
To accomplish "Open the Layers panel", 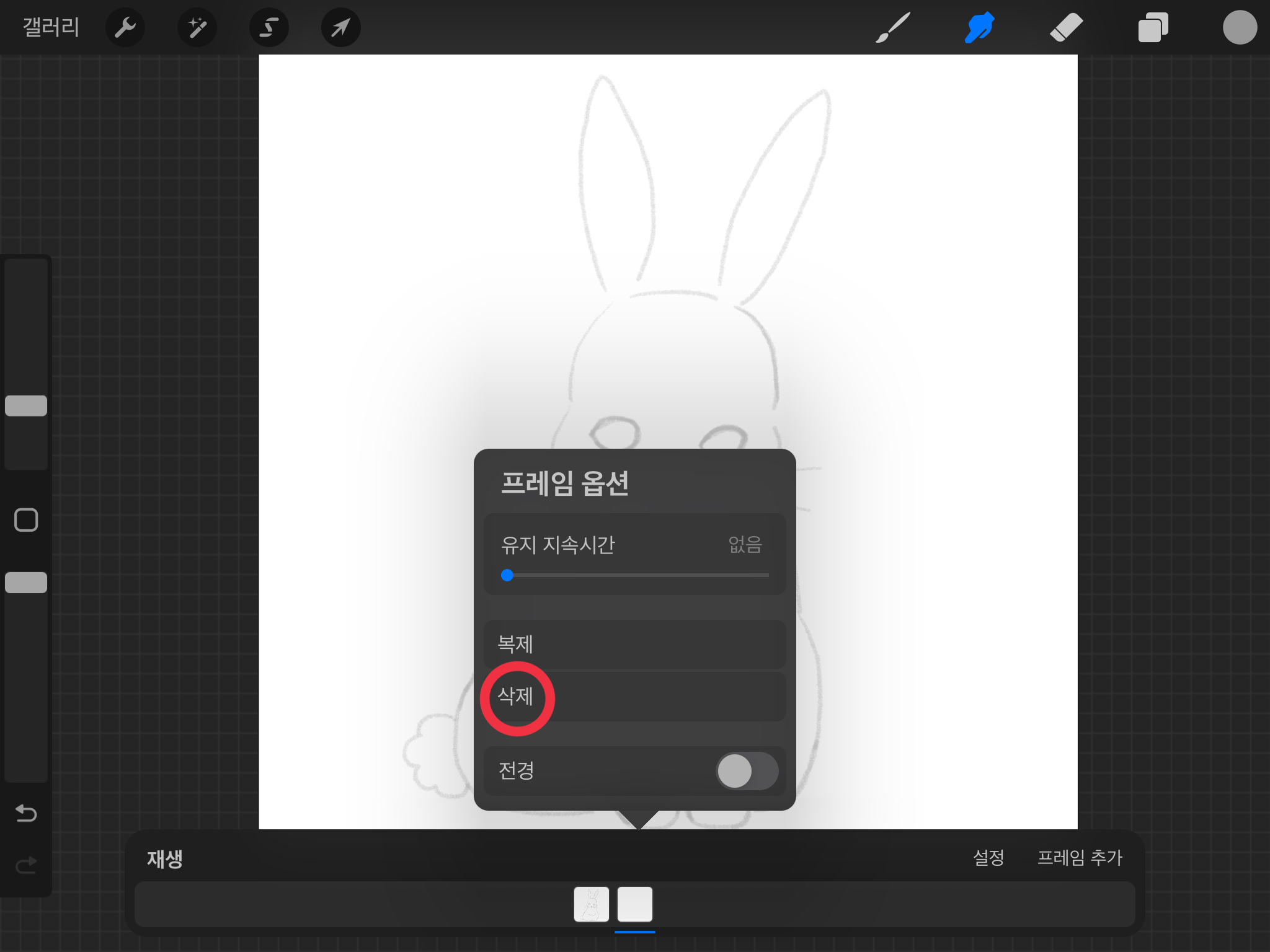I will tap(1153, 27).
